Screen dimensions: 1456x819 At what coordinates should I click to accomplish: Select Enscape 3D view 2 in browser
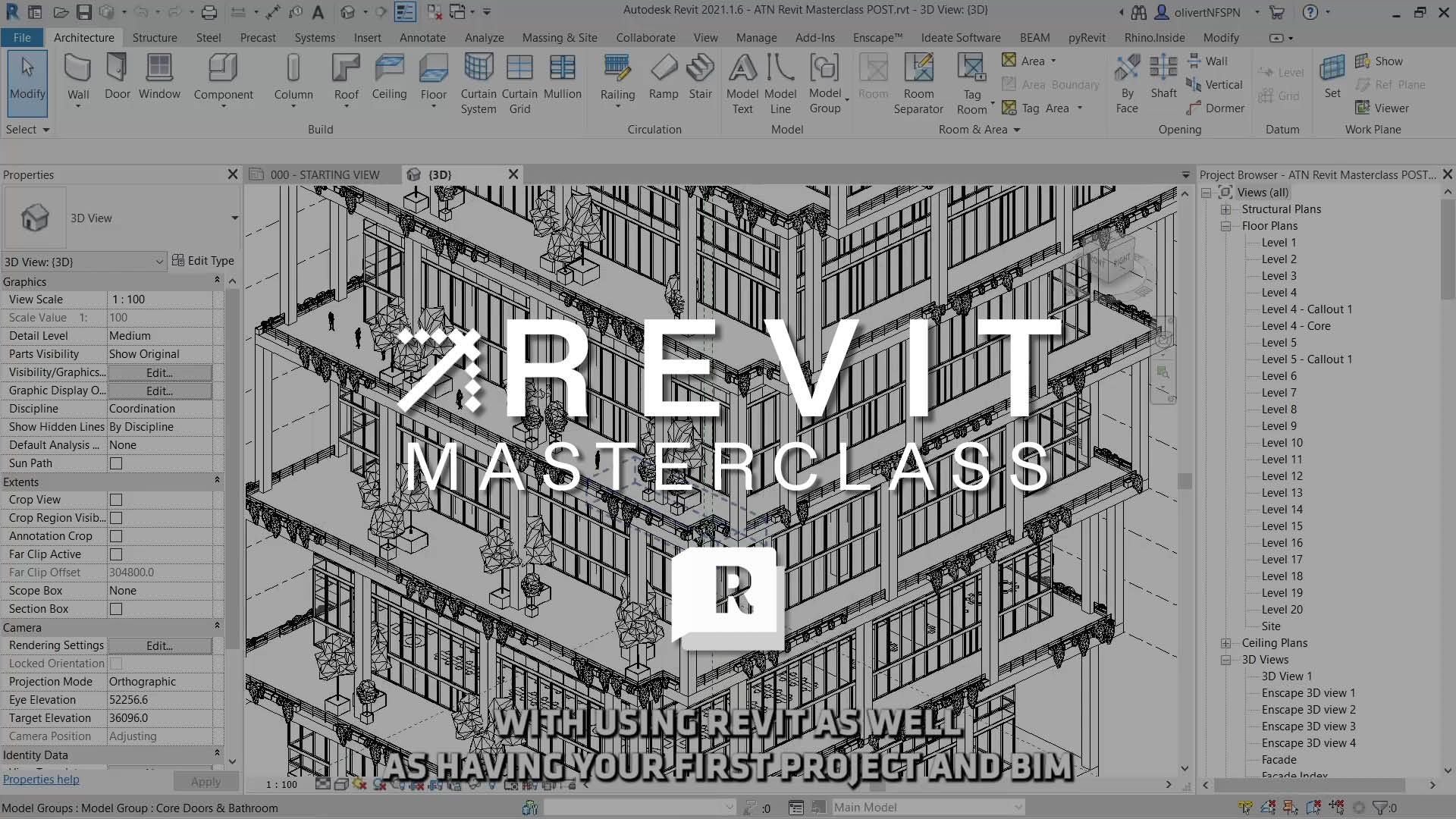coord(1308,710)
